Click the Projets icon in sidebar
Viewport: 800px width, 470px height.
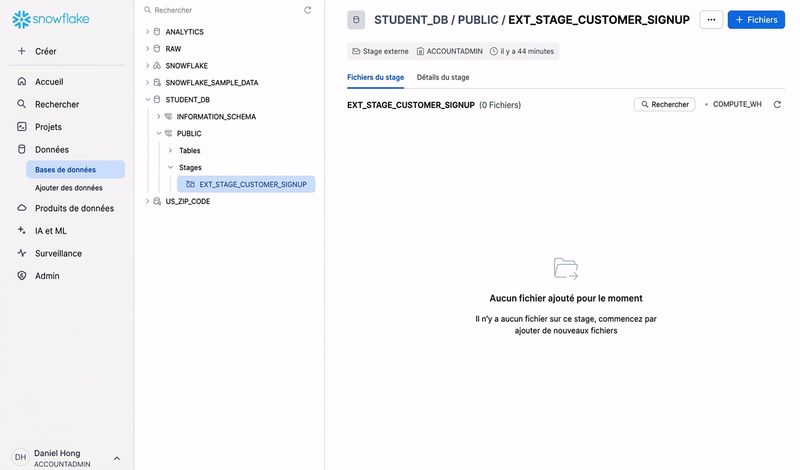[x=21, y=127]
